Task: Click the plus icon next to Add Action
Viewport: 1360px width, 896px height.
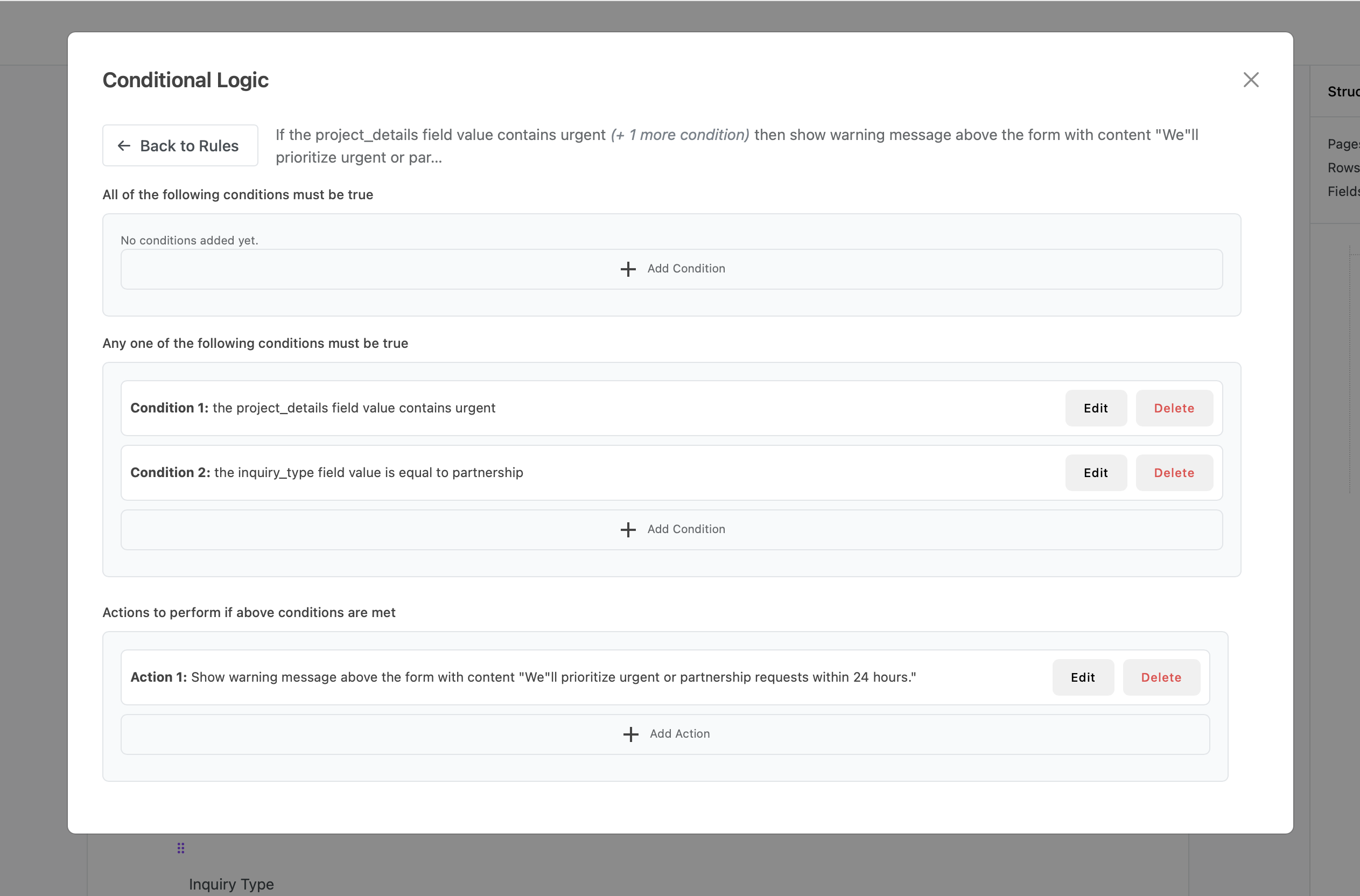Action: click(630, 734)
